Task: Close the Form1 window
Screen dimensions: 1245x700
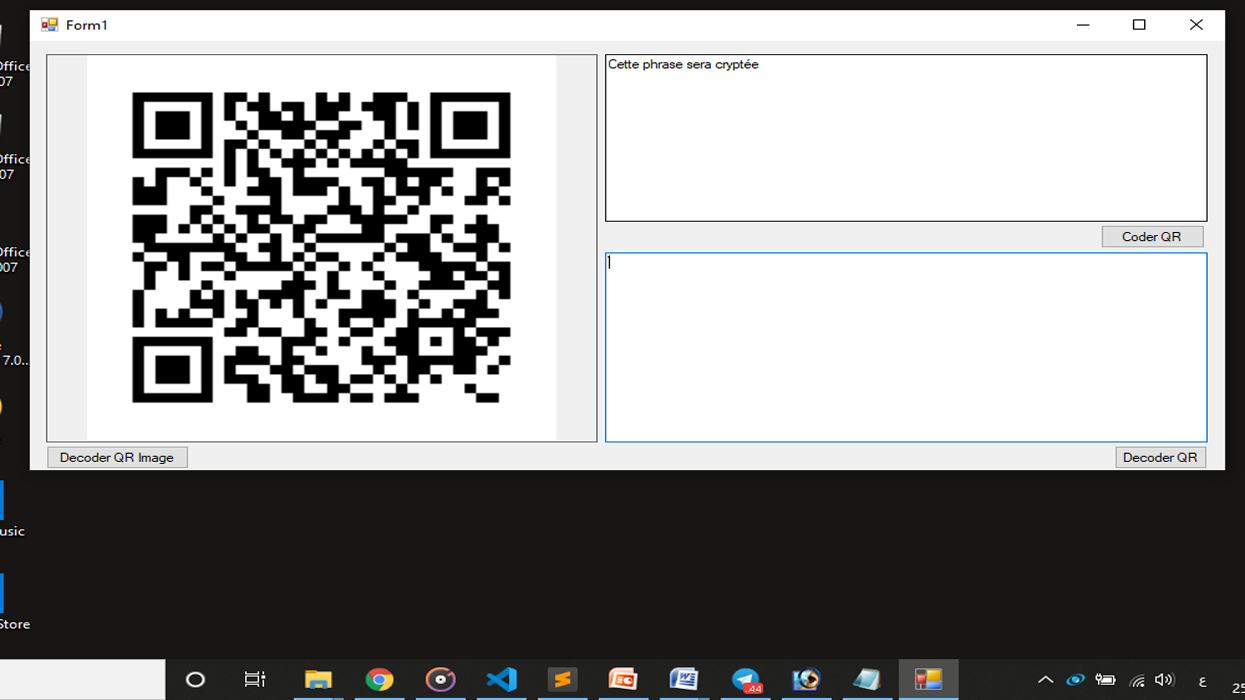Action: coord(1196,25)
